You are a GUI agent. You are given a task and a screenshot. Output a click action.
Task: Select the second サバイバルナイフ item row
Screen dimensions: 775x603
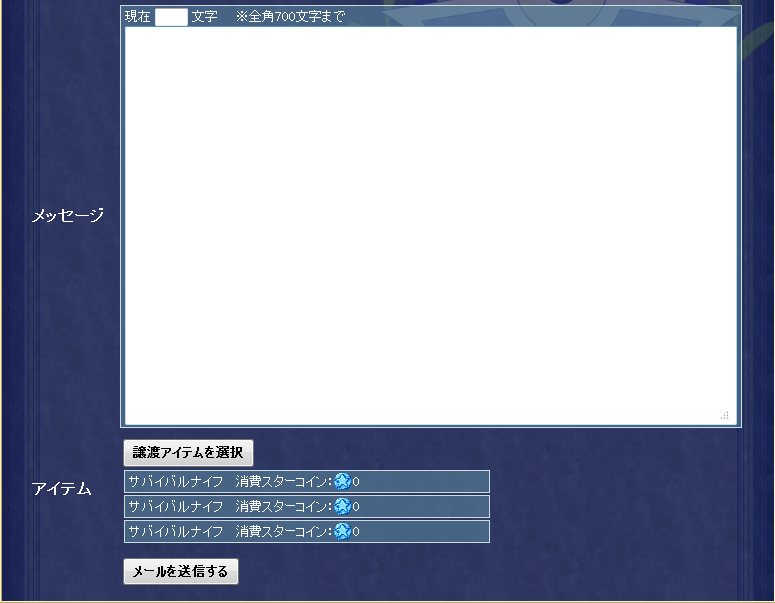pyautogui.click(x=307, y=507)
